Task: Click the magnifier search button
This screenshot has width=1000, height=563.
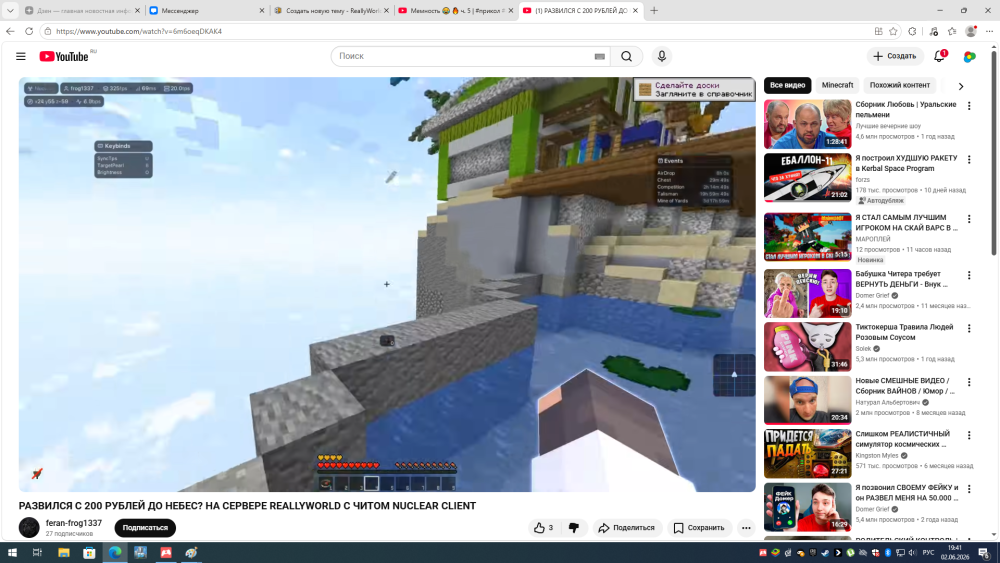Action: (x=626, y=56)
